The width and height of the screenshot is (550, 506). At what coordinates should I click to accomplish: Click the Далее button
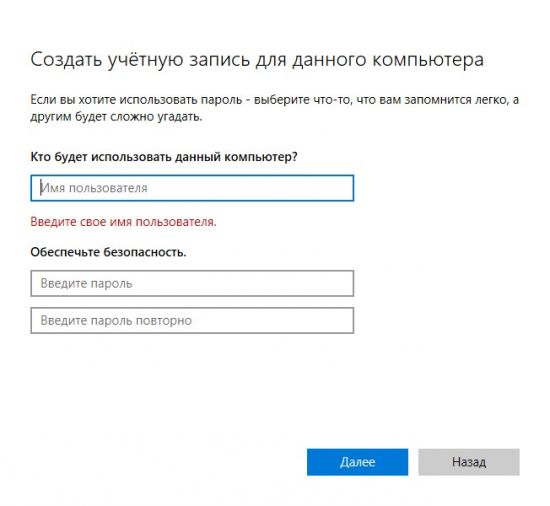pyautogui.click(x=357, y=462)
